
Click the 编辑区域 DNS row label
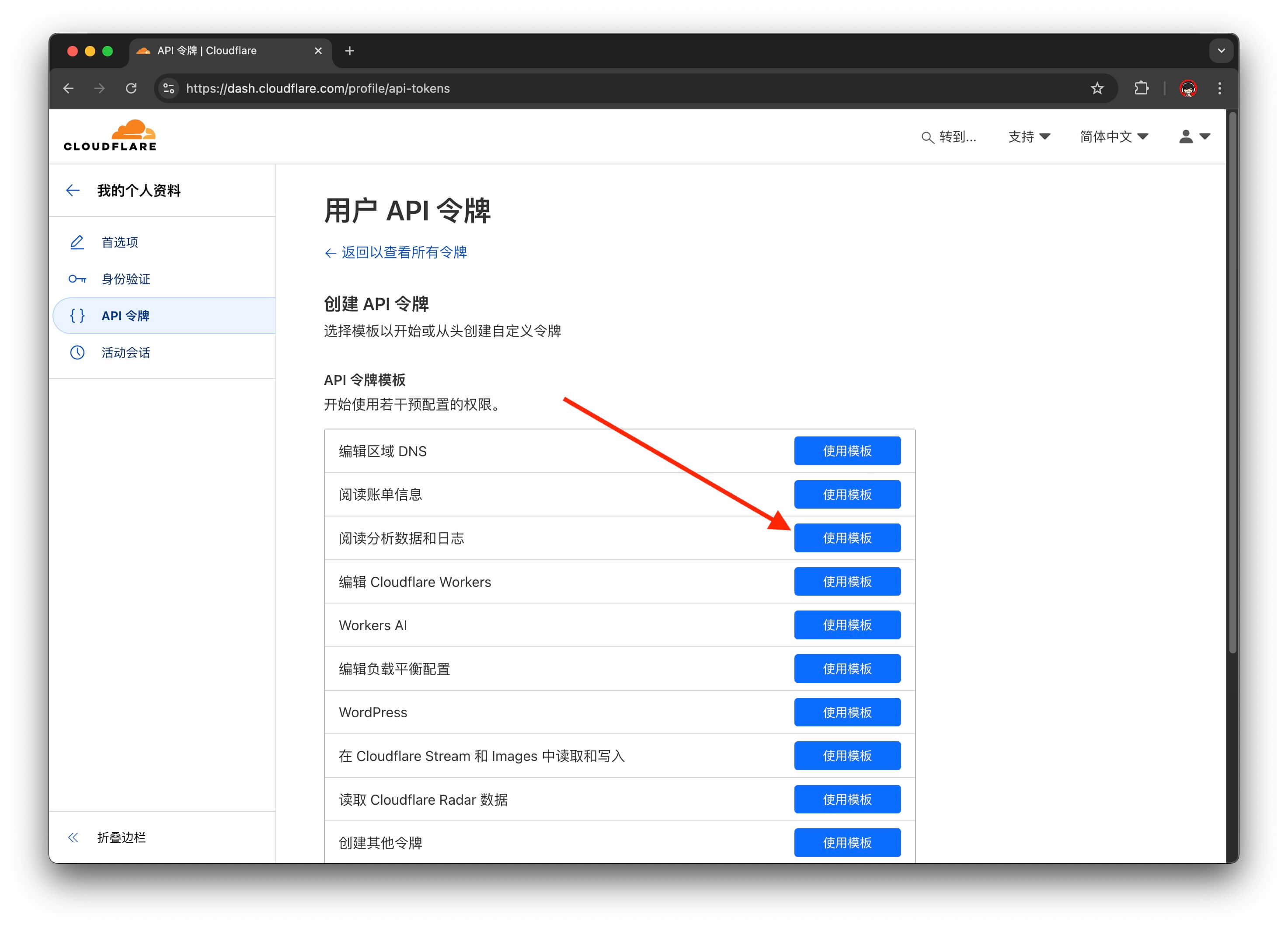point(383,451)
